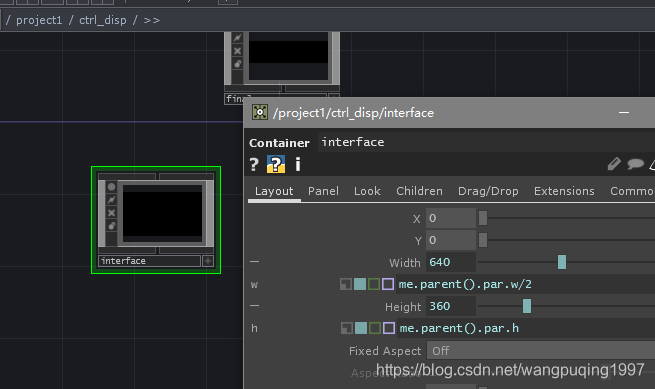Set w parameter to bind mode purple square
Viewport: 655px width, 389px height.
(x=388, y=285)
